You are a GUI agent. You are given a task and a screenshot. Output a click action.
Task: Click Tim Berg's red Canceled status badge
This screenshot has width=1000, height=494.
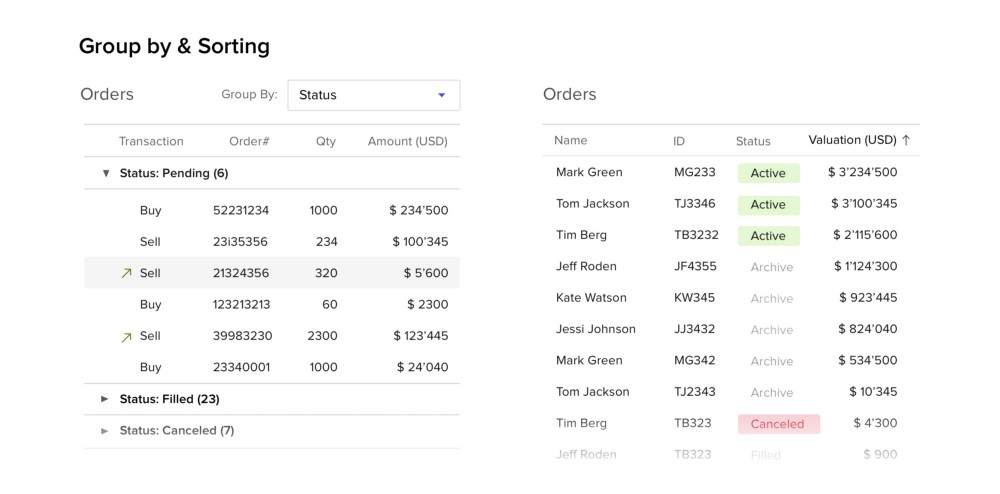(778, 424)
